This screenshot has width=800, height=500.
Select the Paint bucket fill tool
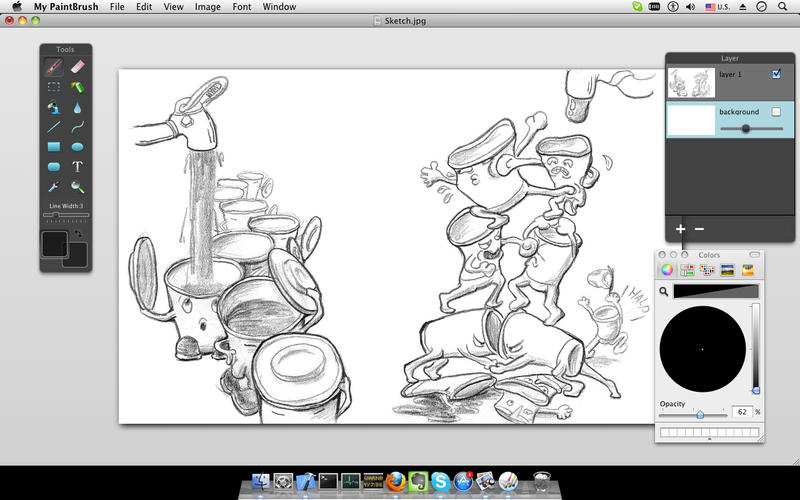54,107
